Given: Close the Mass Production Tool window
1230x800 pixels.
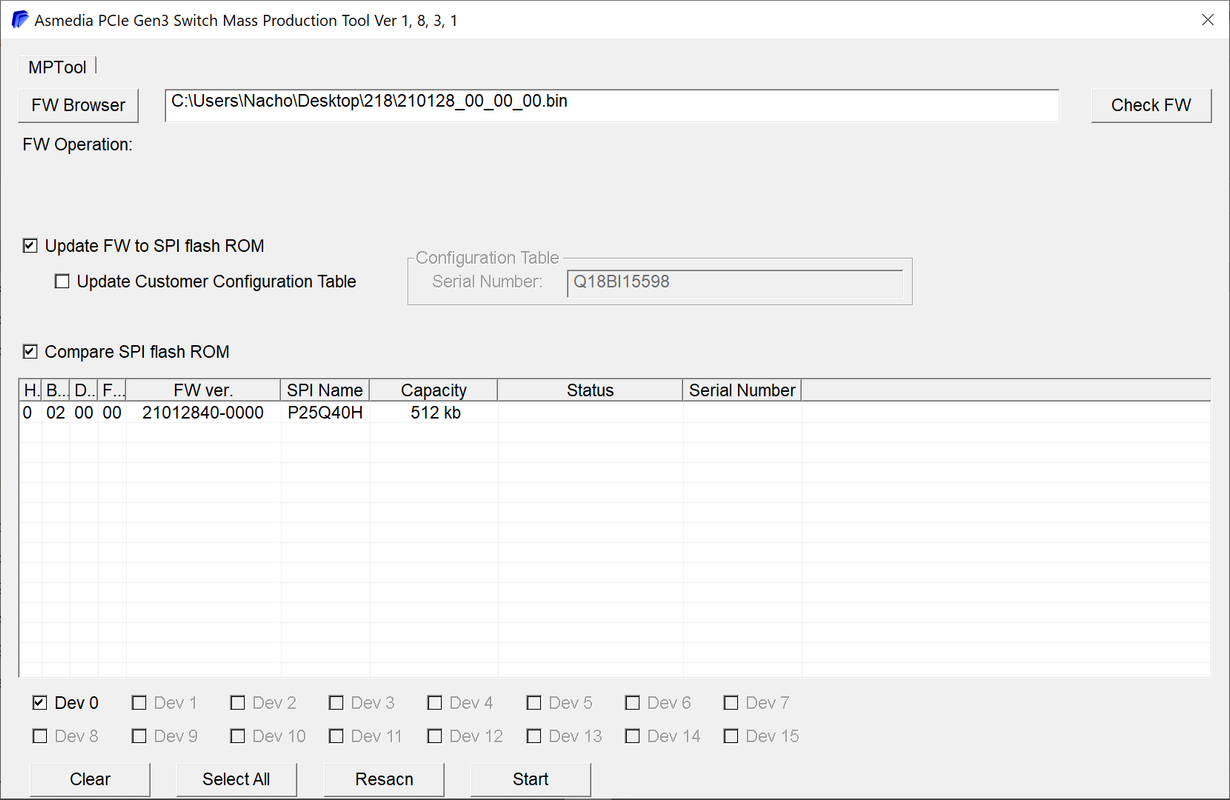Looking at the screenshot, I should coord(1206,20).
